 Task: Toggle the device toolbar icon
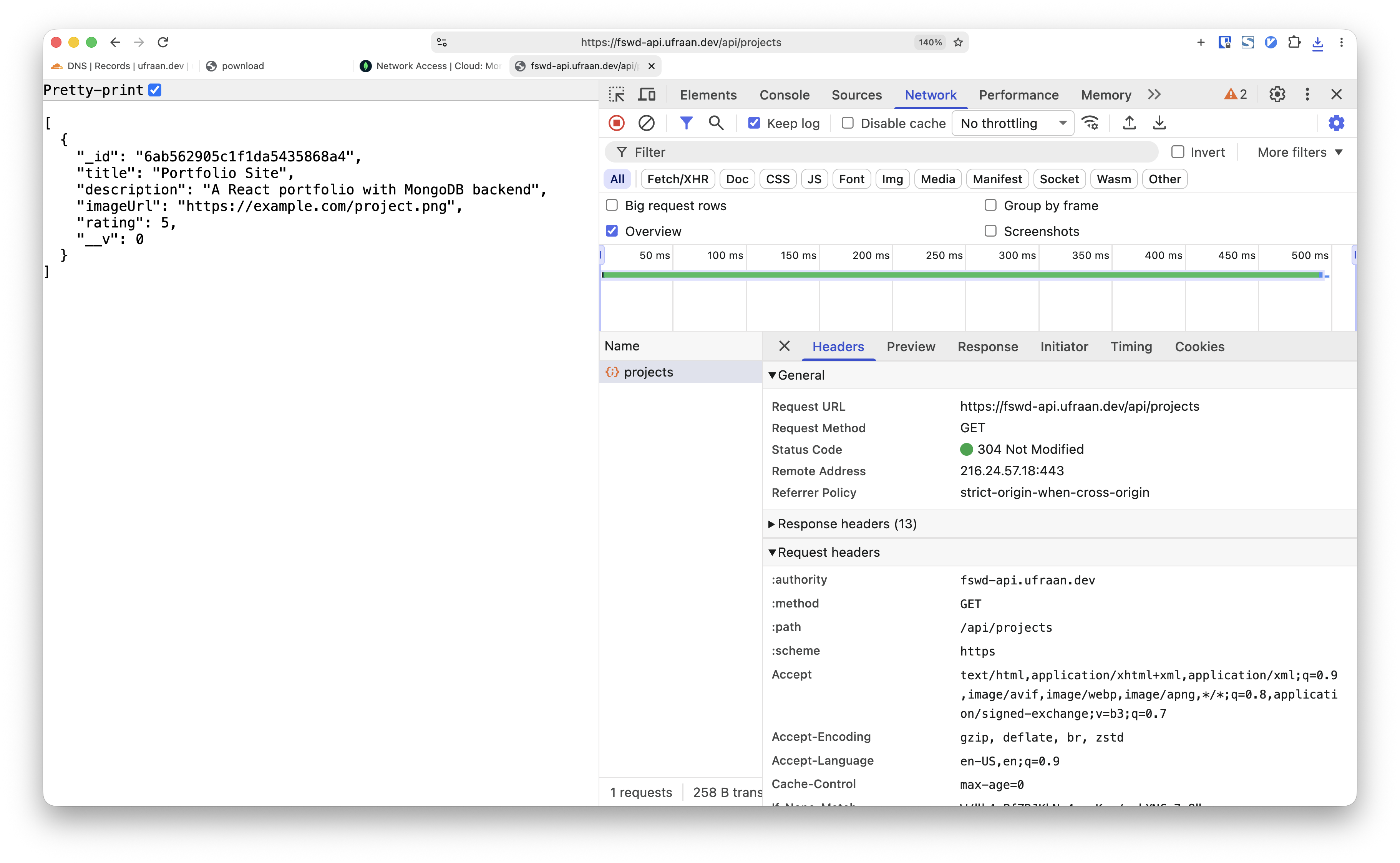click(x=647, y=94)
